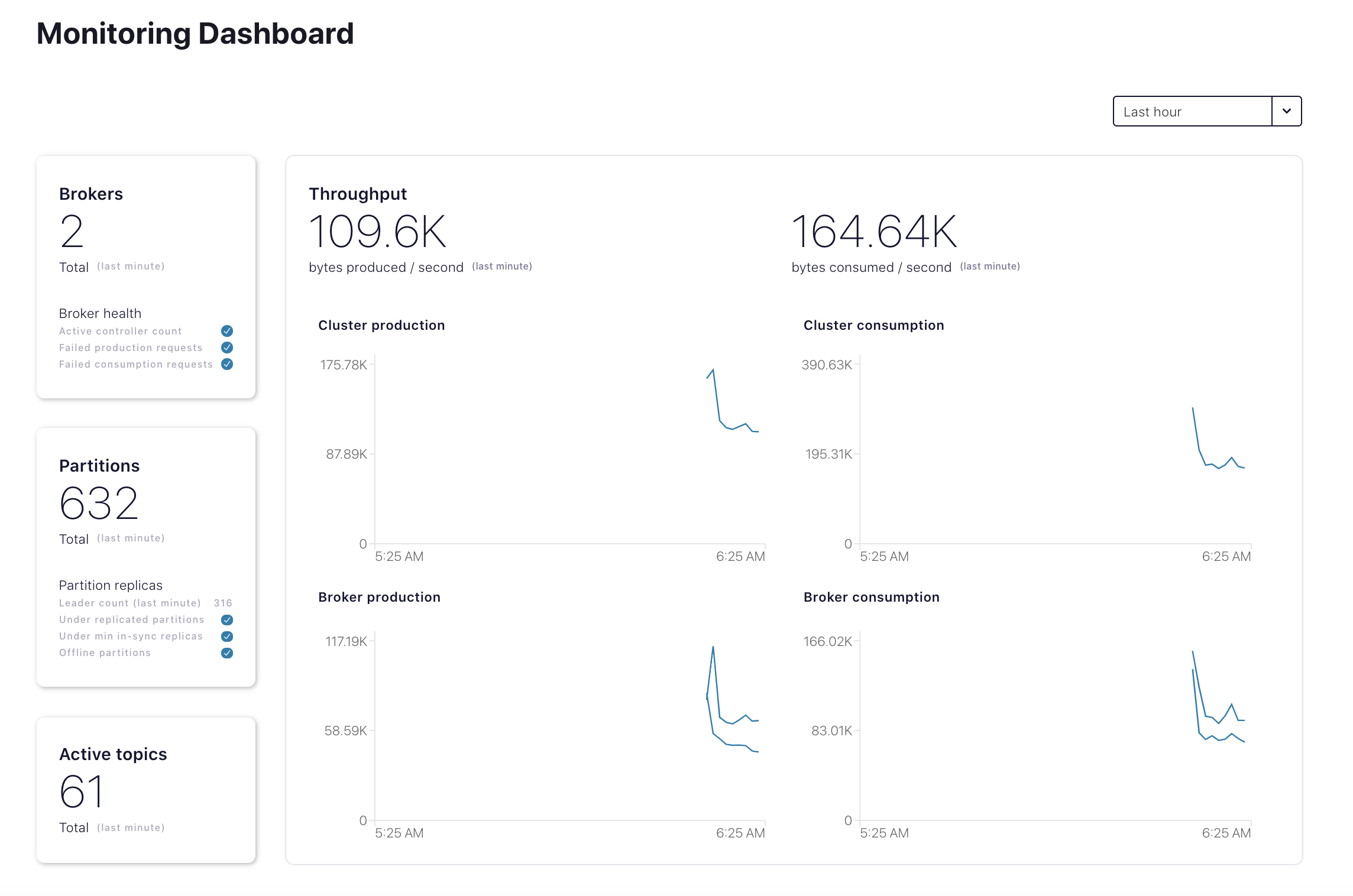This screenshot has height=896, width=1353.
Task: Click the Under replicated partitions status icon
Action: pyautogui.click(x=226, y=619)
